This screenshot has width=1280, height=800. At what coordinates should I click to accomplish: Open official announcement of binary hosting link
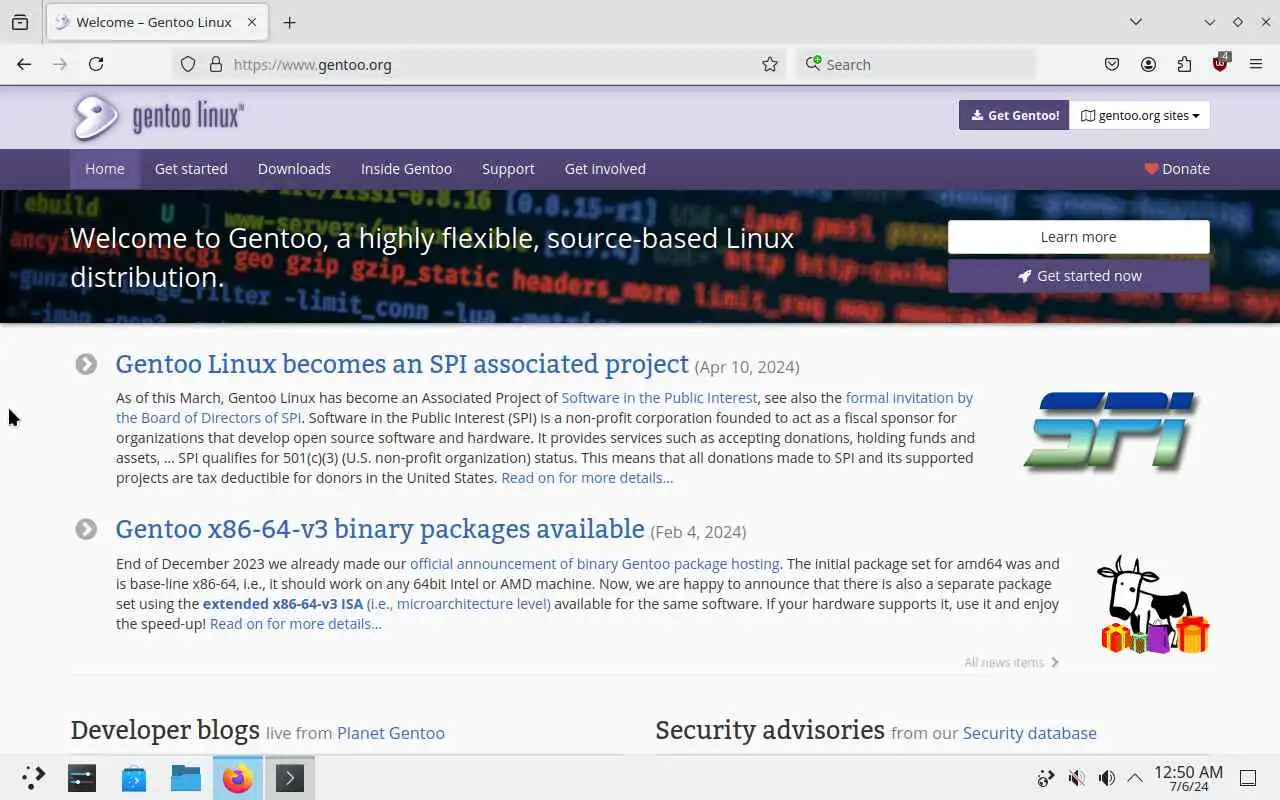(595, 564)
